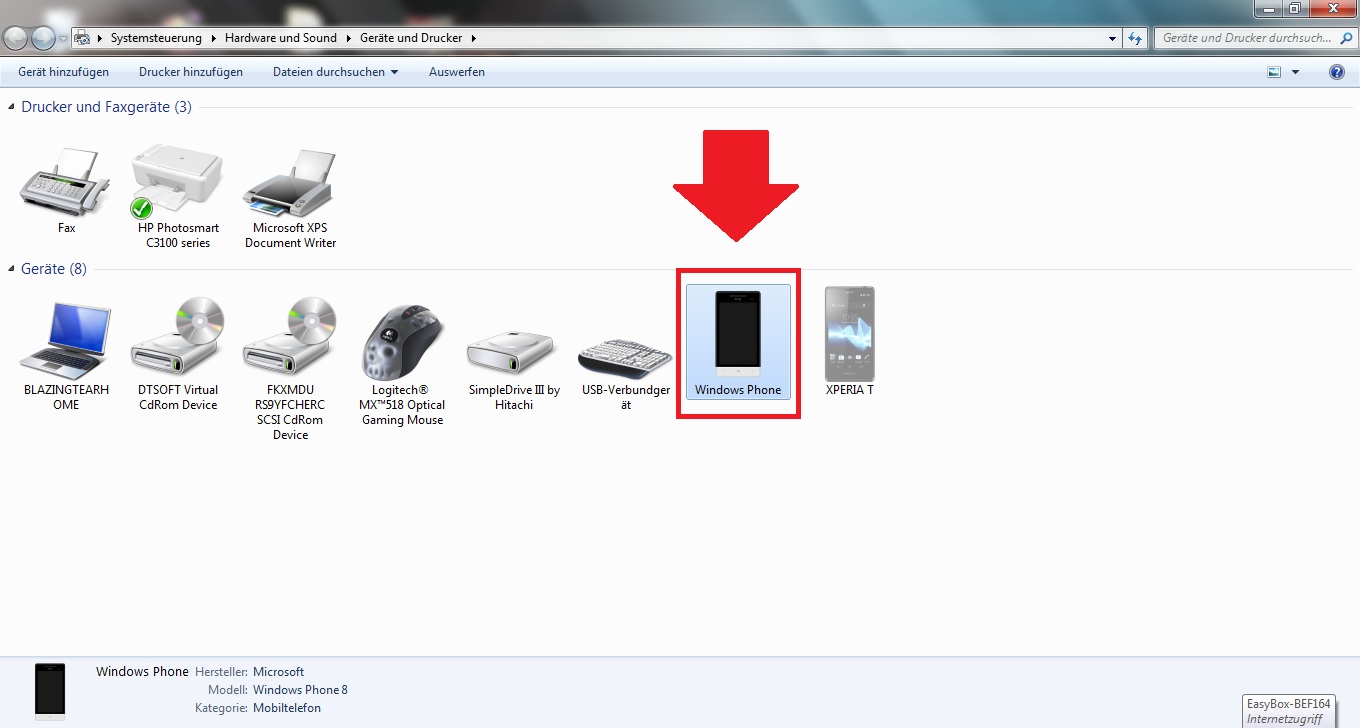Image resolution: width=1360 pixels, height=728 pixels.
Task: Click Modell value Windows Phone 8
Action: click(x=300, y=690)
